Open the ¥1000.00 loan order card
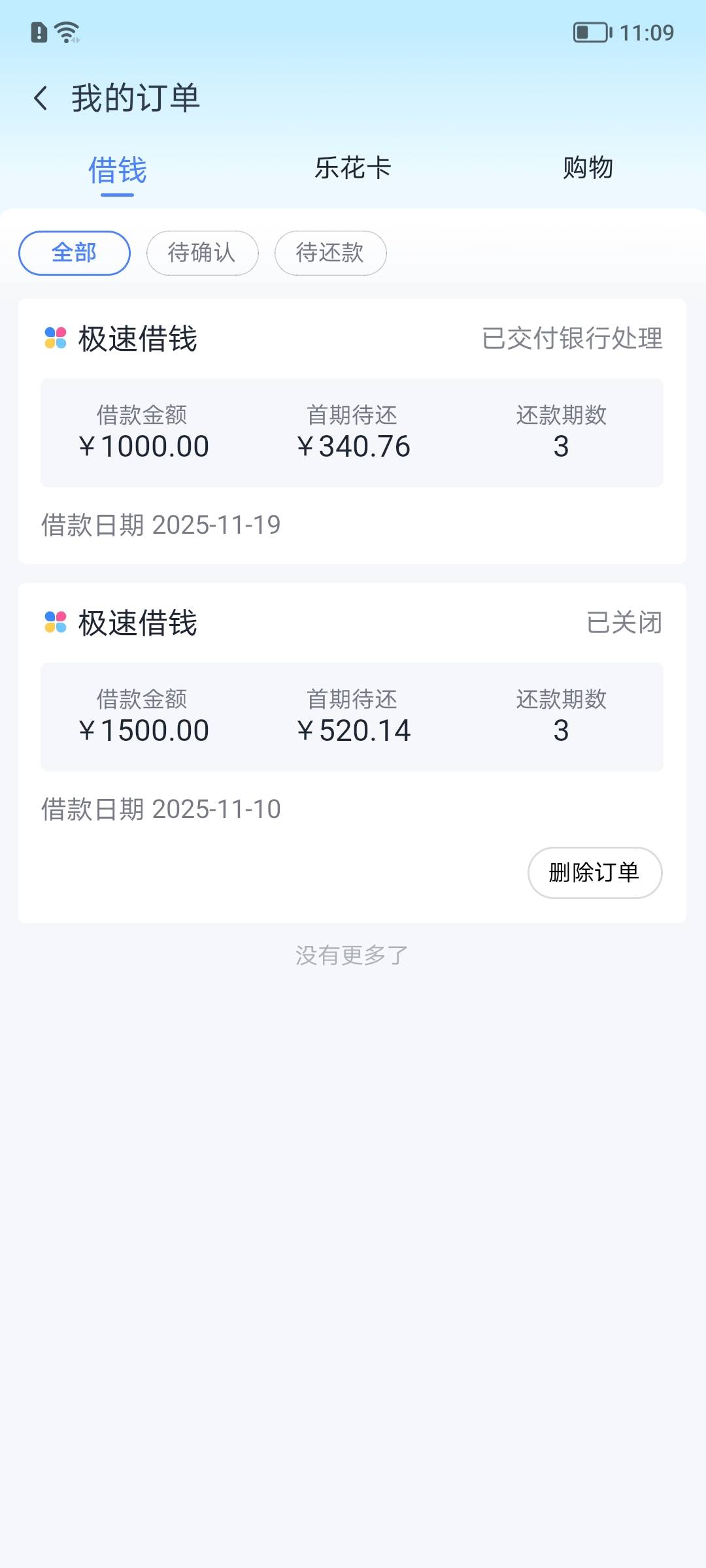The image size is (706, 1568). [x=352, y=433]
